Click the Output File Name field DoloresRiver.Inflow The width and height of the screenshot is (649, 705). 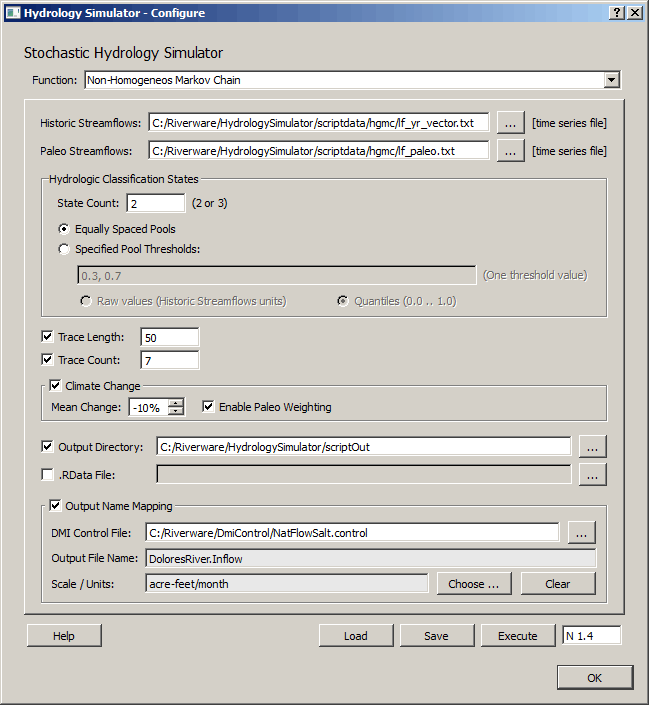click(371, 558)
